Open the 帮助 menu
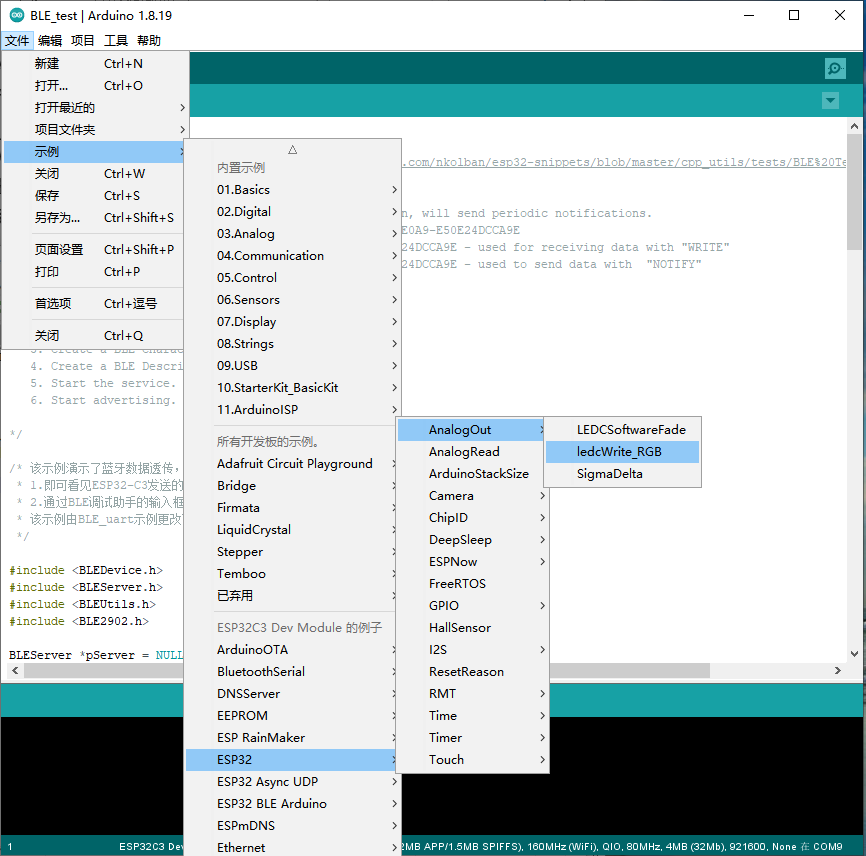Image resolution: width=866 pixels, height=856 pixels. [x=149, y=40]
